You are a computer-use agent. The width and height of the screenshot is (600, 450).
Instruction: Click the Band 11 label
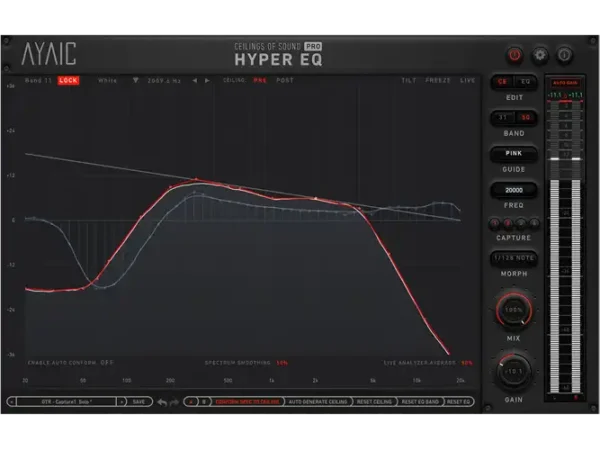[x=38, y=80]
